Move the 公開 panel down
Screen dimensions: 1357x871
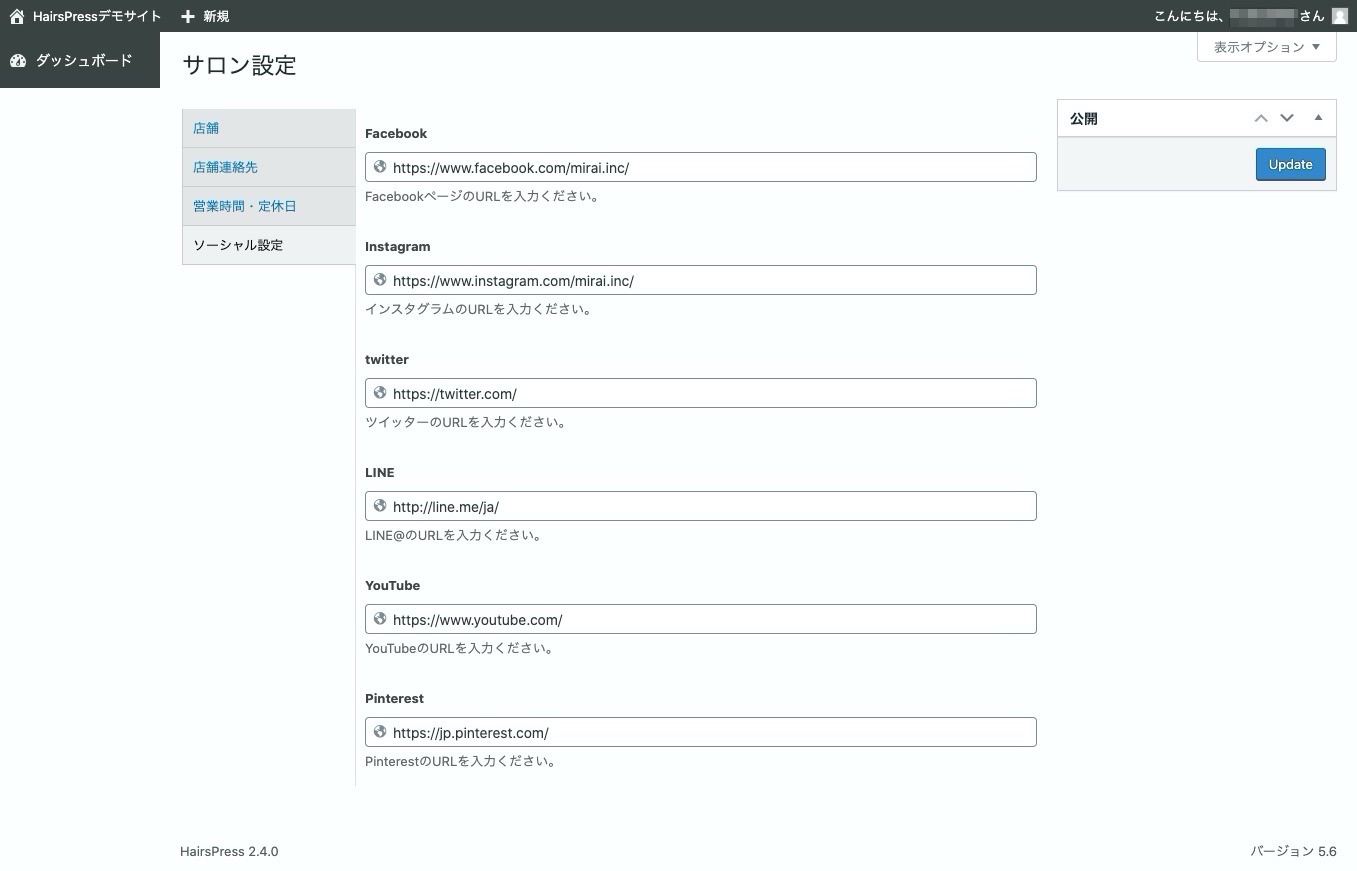click(1287, 118)
